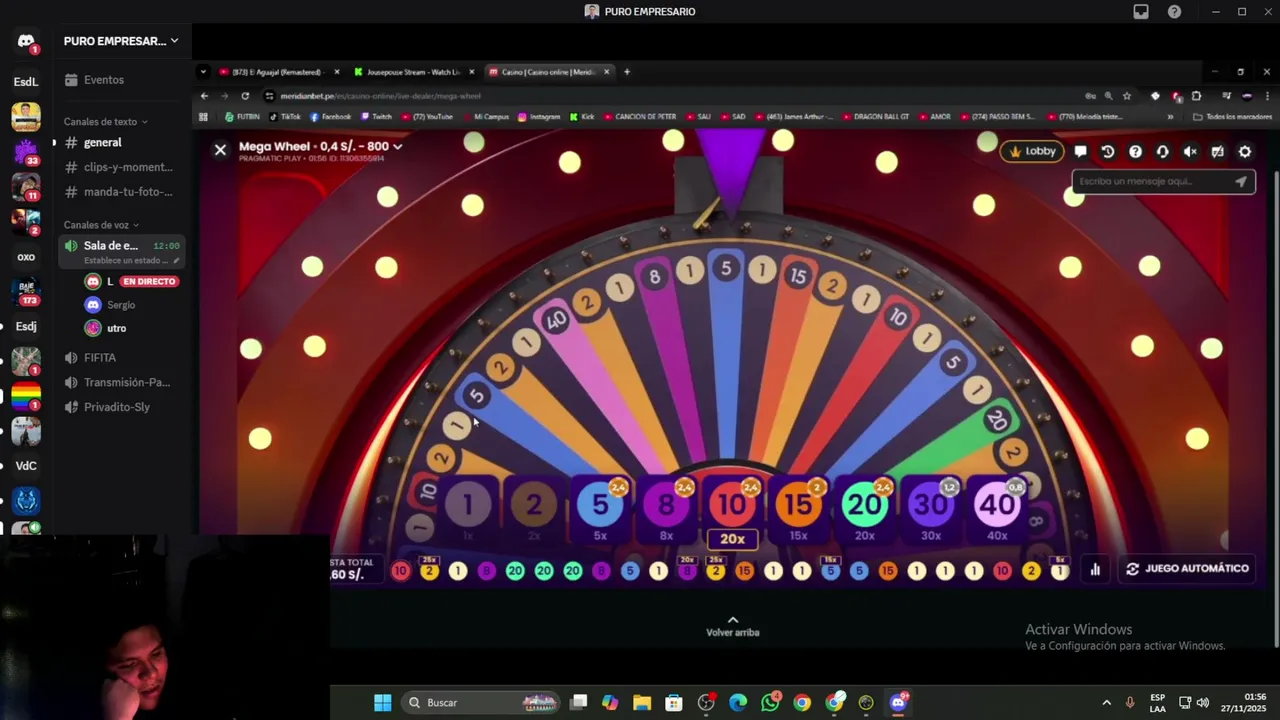Join the FIFITA voice channel

[122, 358]
